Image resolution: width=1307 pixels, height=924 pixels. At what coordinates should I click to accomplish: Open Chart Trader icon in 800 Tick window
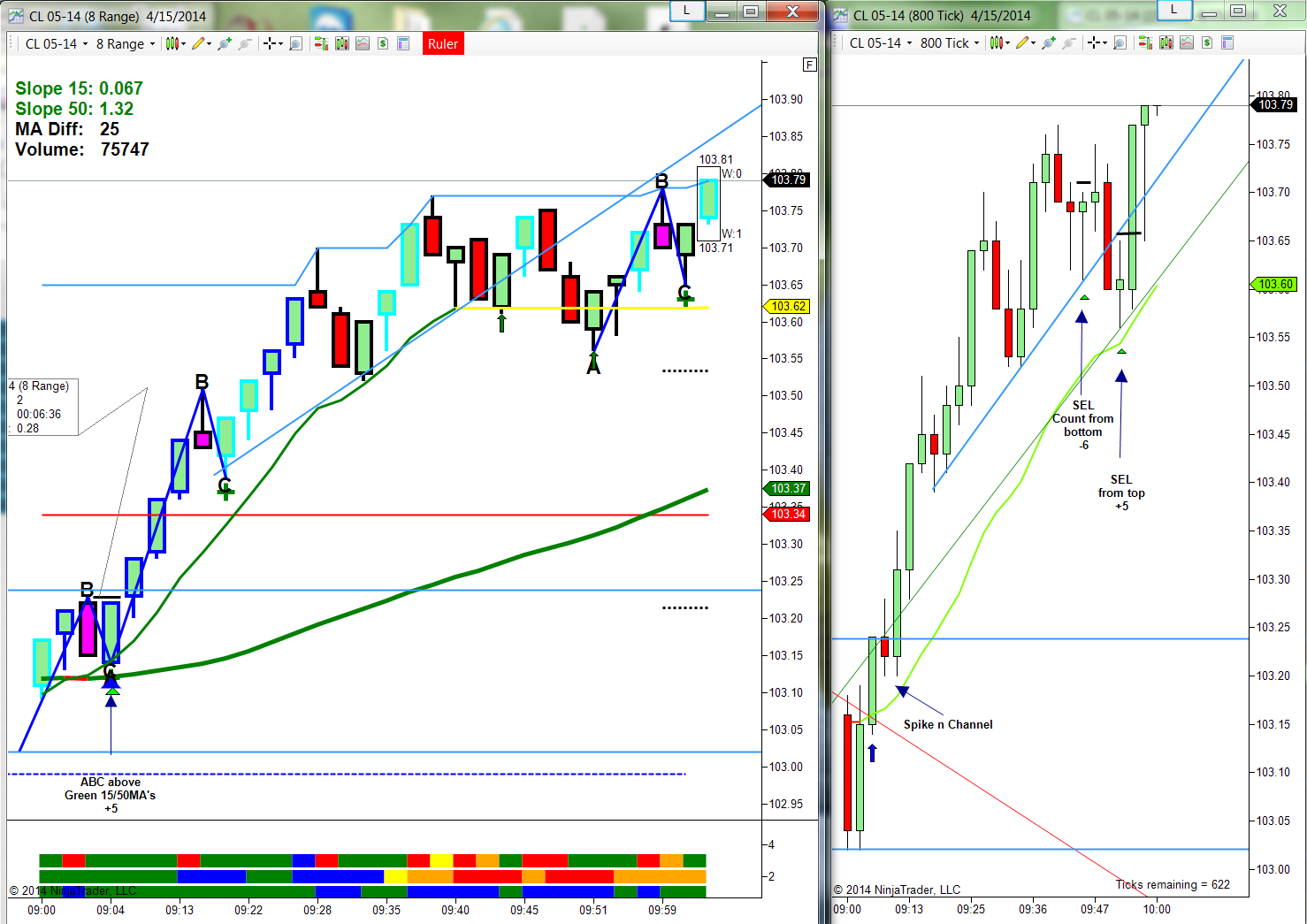[1145, 42]
